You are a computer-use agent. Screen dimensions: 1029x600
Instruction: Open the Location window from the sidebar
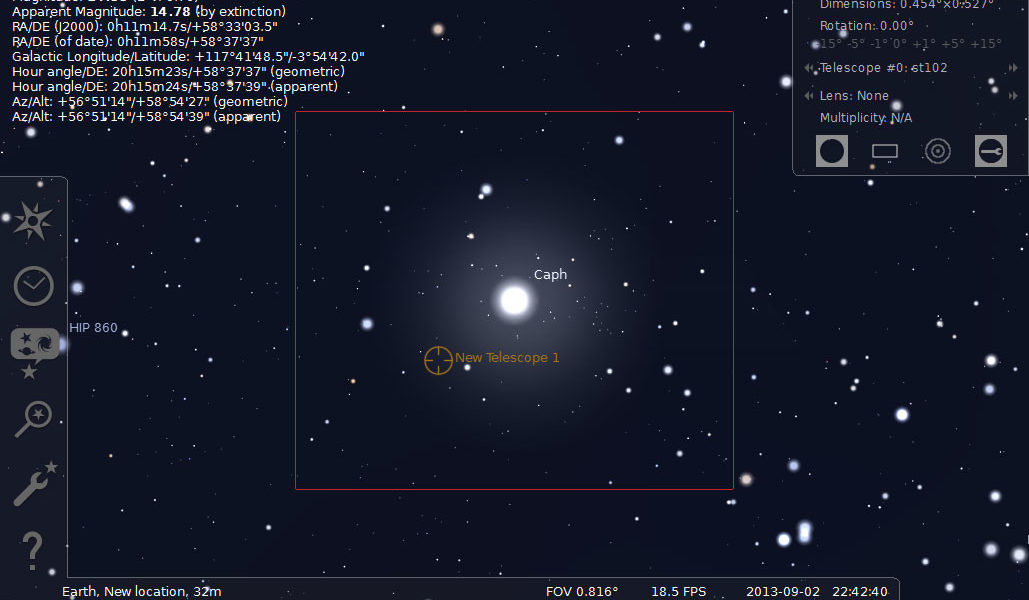coord(33,222)
